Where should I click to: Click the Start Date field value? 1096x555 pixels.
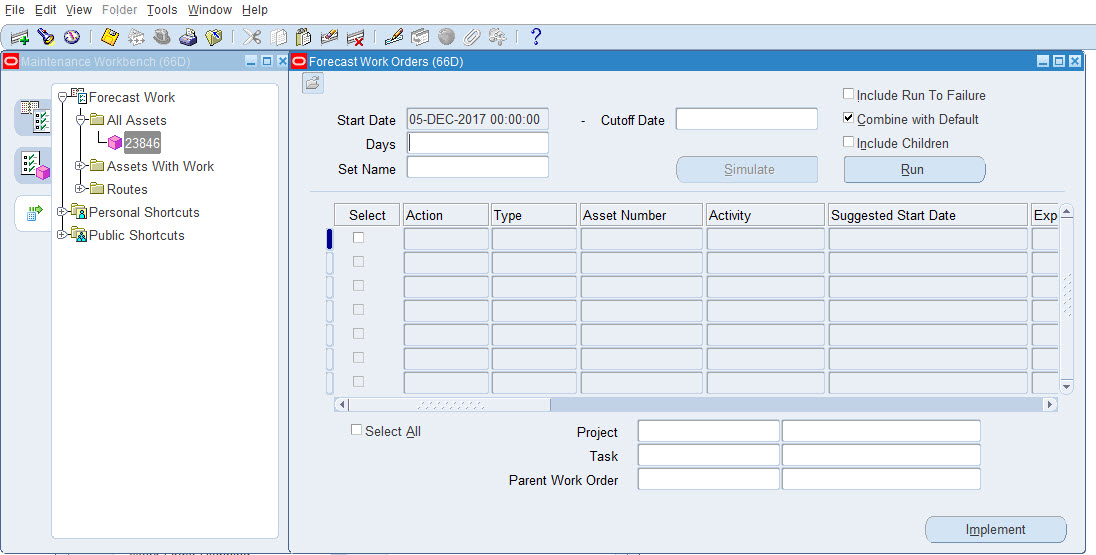[478, 119]
